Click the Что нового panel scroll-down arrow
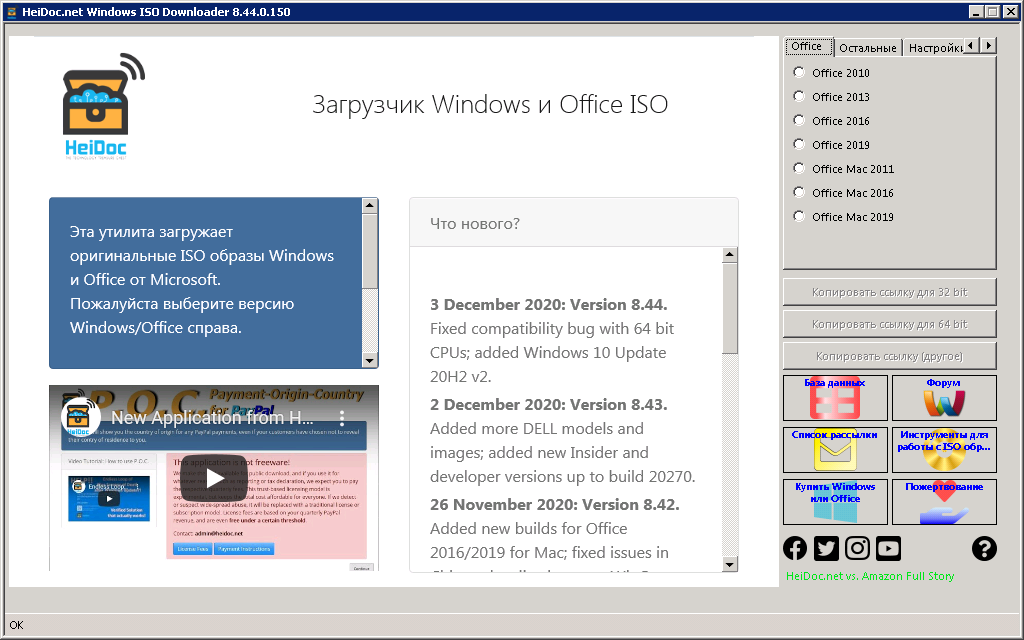Screen dimensions: 1024x640 (730, 564)
